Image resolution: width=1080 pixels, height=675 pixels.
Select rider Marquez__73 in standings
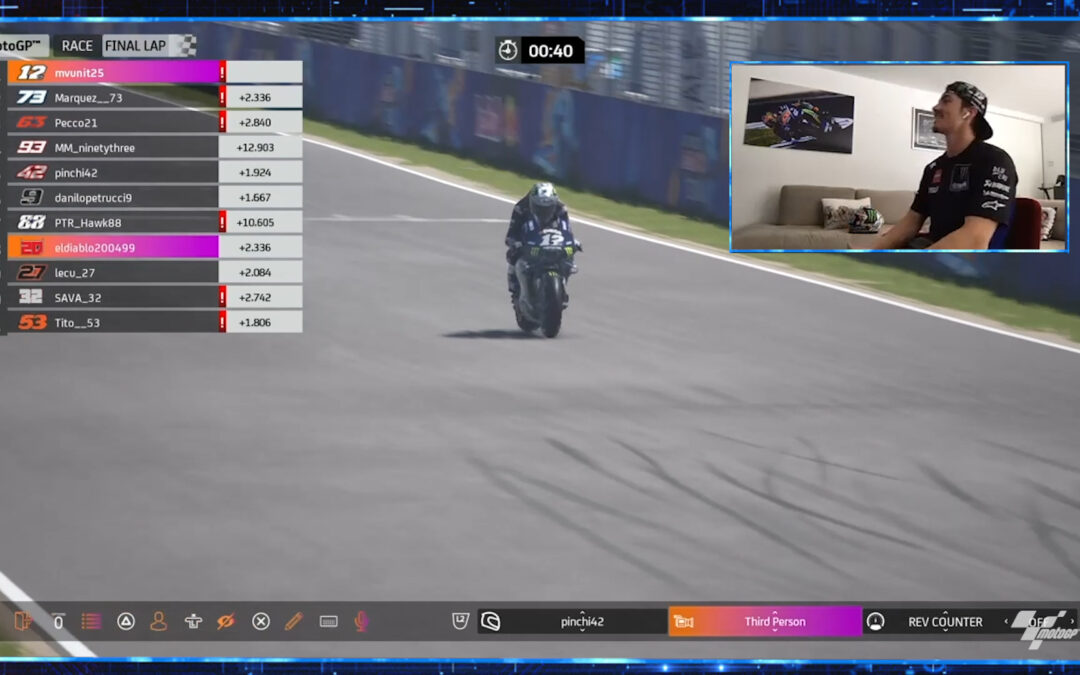154,97
